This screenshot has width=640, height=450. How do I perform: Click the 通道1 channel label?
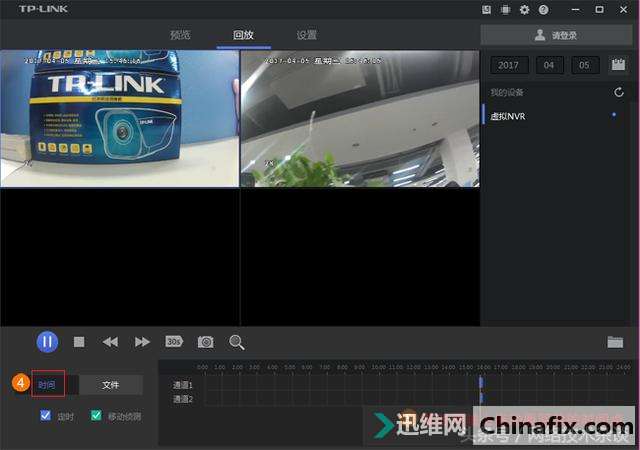tap(182, 385)
